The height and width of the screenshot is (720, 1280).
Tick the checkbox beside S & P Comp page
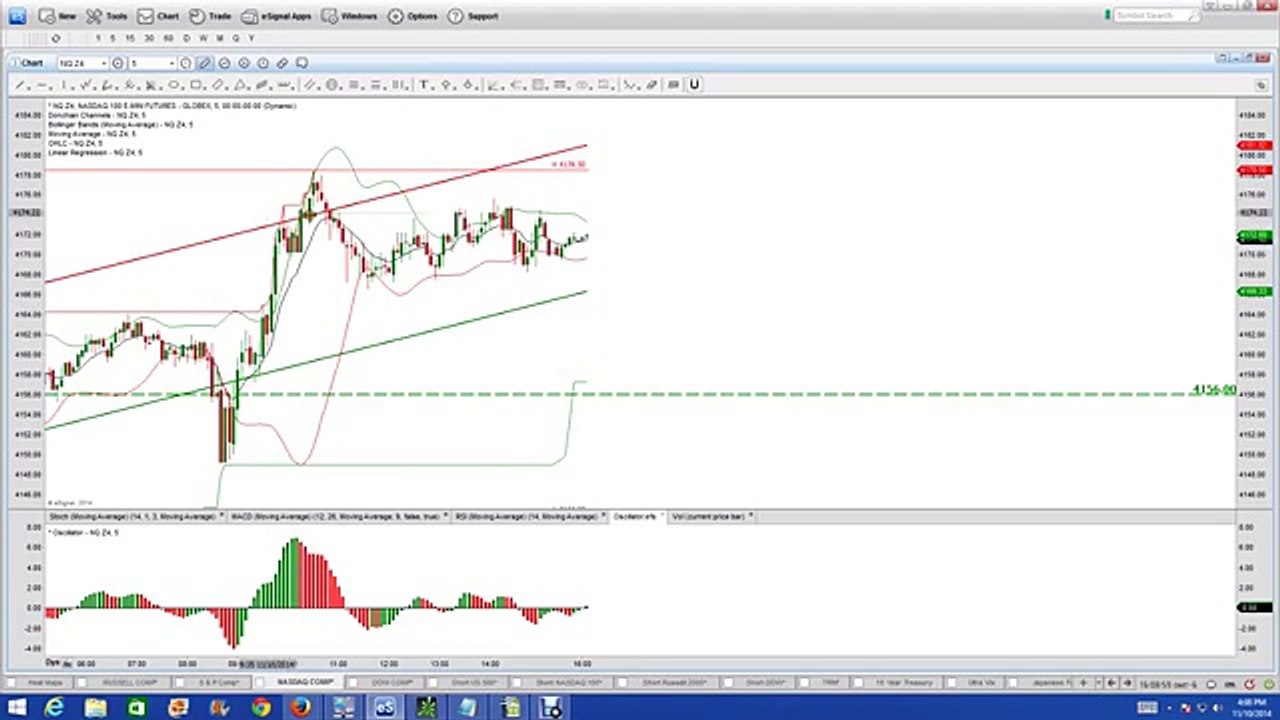point(180,682)
